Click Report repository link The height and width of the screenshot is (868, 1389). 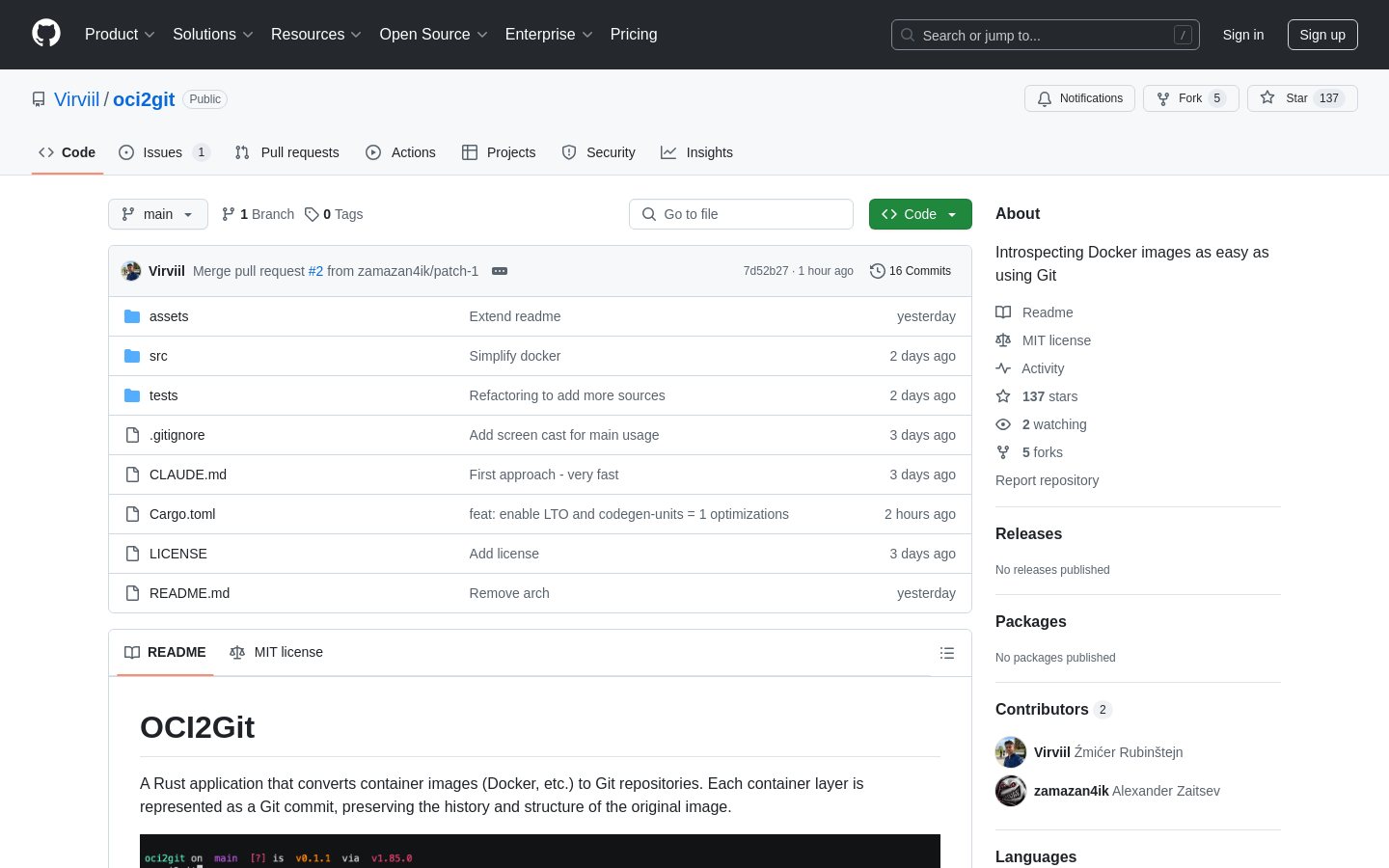coord(1047,480)
